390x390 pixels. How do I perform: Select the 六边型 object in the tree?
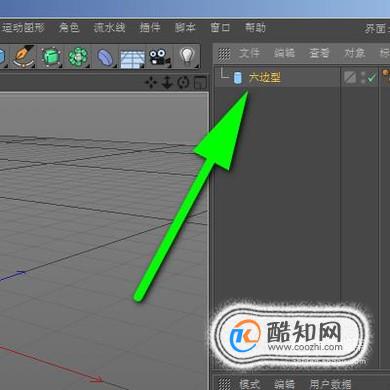(265, 78)
